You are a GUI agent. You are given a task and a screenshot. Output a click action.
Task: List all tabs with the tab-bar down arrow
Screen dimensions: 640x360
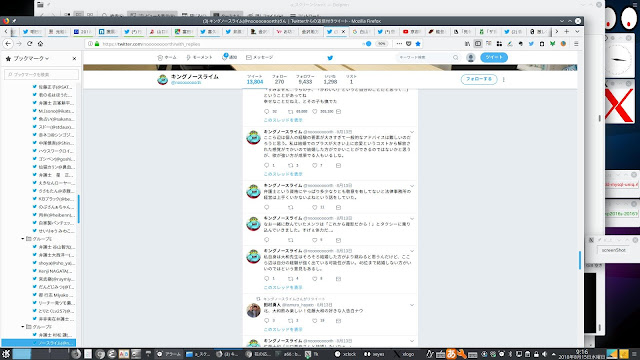577,31
